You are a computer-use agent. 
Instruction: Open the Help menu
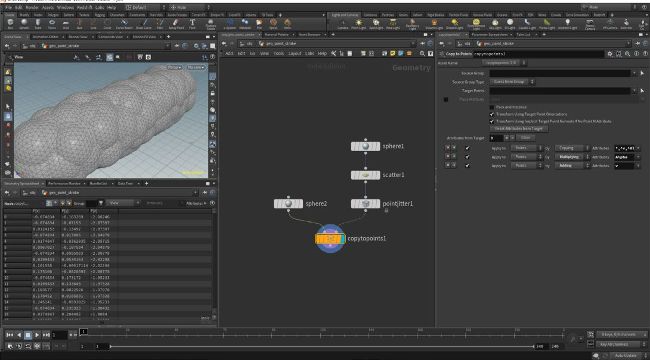point(112,8)
